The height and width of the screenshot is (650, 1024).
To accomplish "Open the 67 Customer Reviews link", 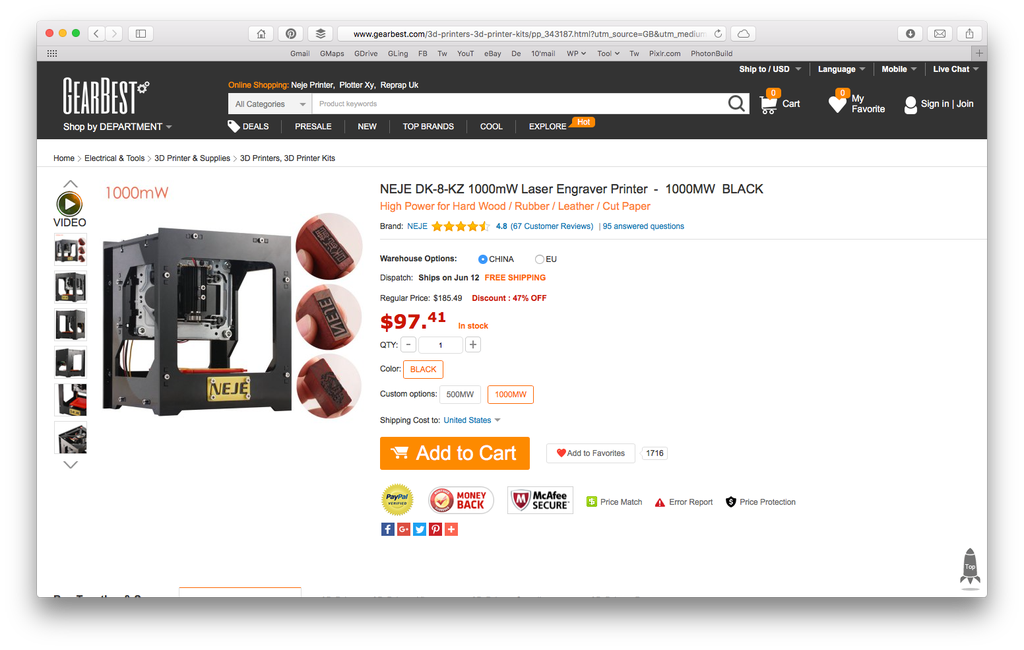I will coord(552,226).
